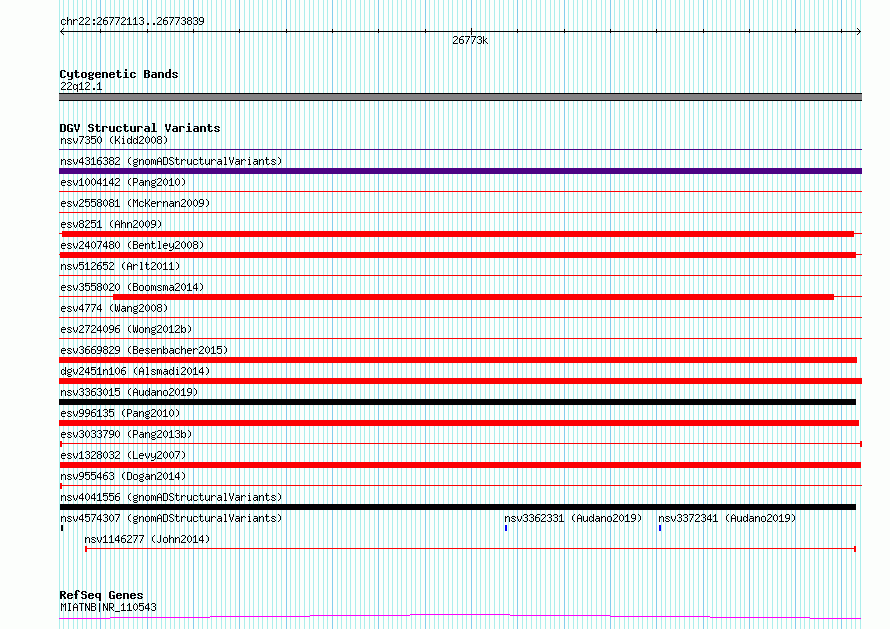Click the blue nsv3362331 insertion marker
Screen dimensions: 890x629
coord(506,528)
